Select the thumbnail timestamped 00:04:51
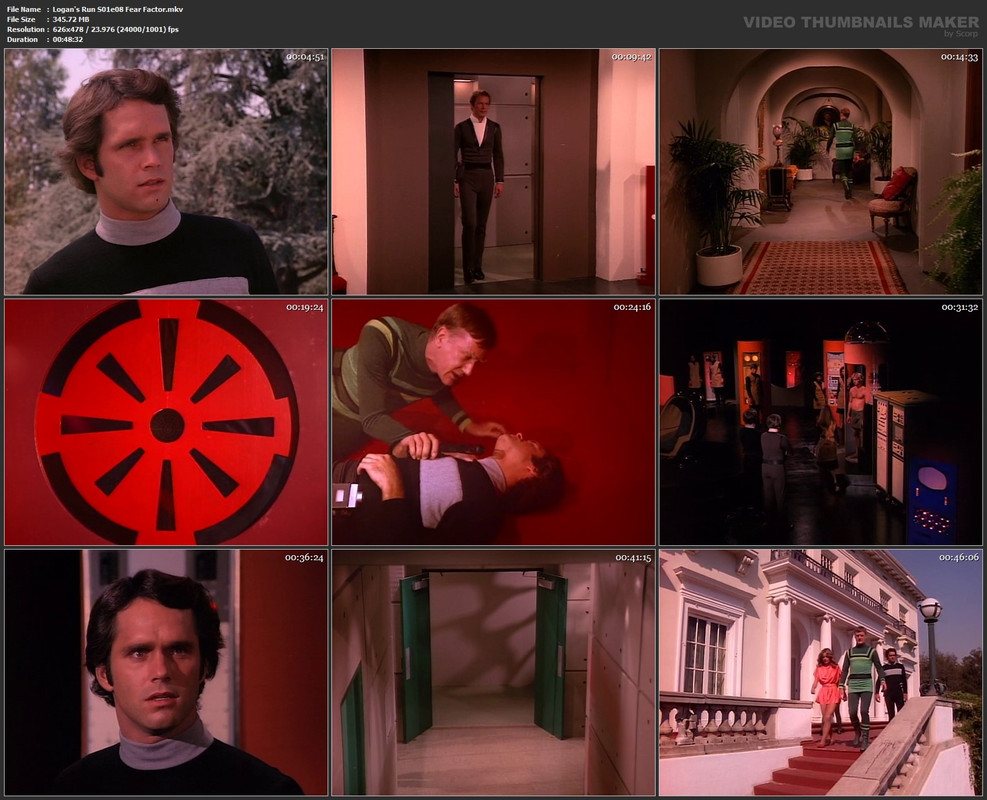 [166, 172]
